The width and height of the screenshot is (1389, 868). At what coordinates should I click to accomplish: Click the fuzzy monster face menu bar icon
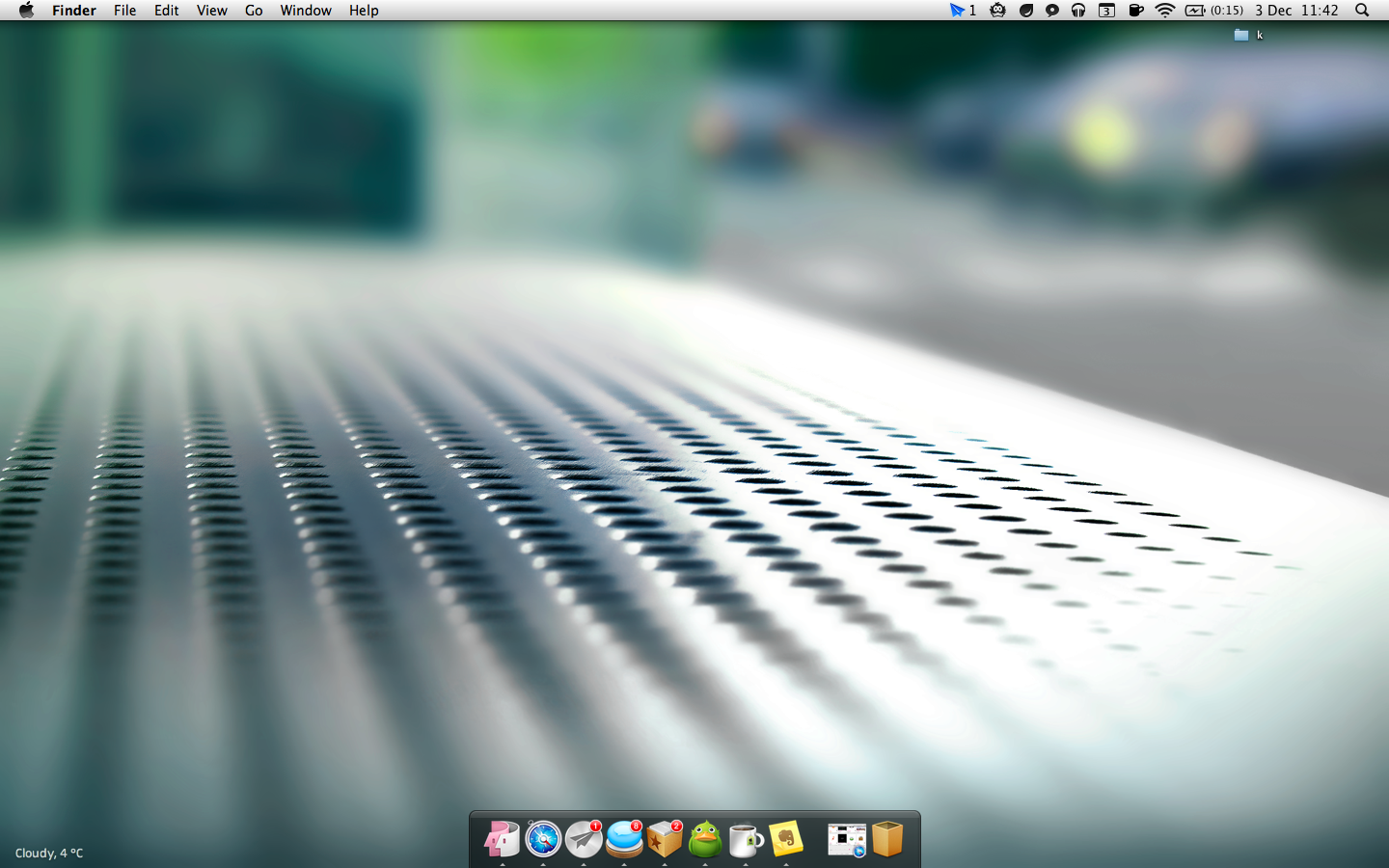click(x=998, y=11)
